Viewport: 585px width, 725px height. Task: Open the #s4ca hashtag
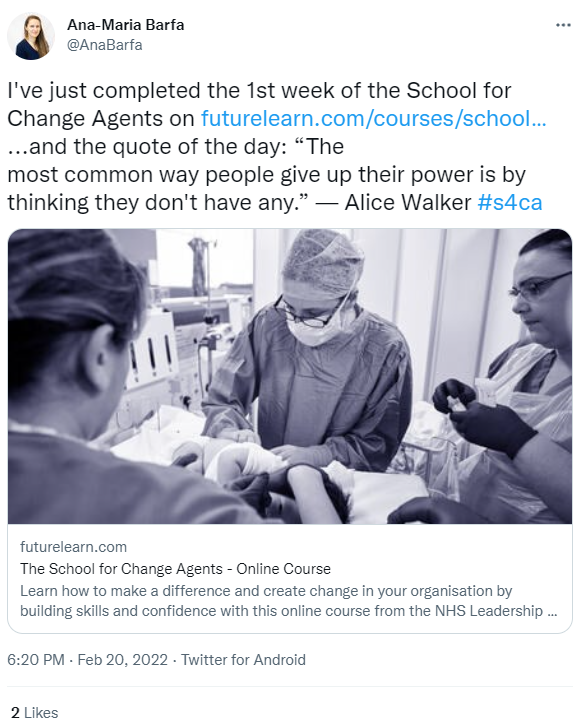510,203
